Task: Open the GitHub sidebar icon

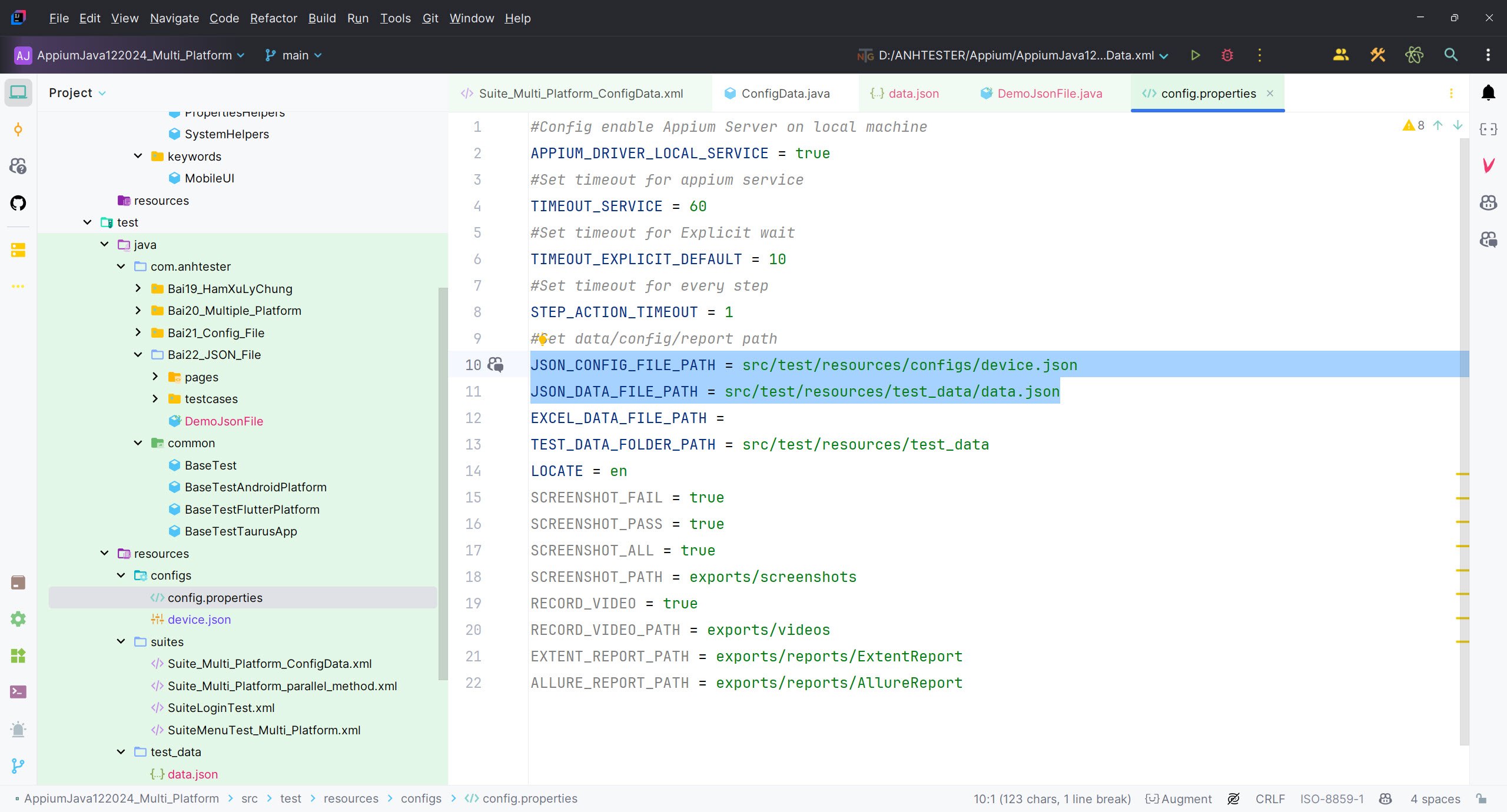Action: coord(18,203)
